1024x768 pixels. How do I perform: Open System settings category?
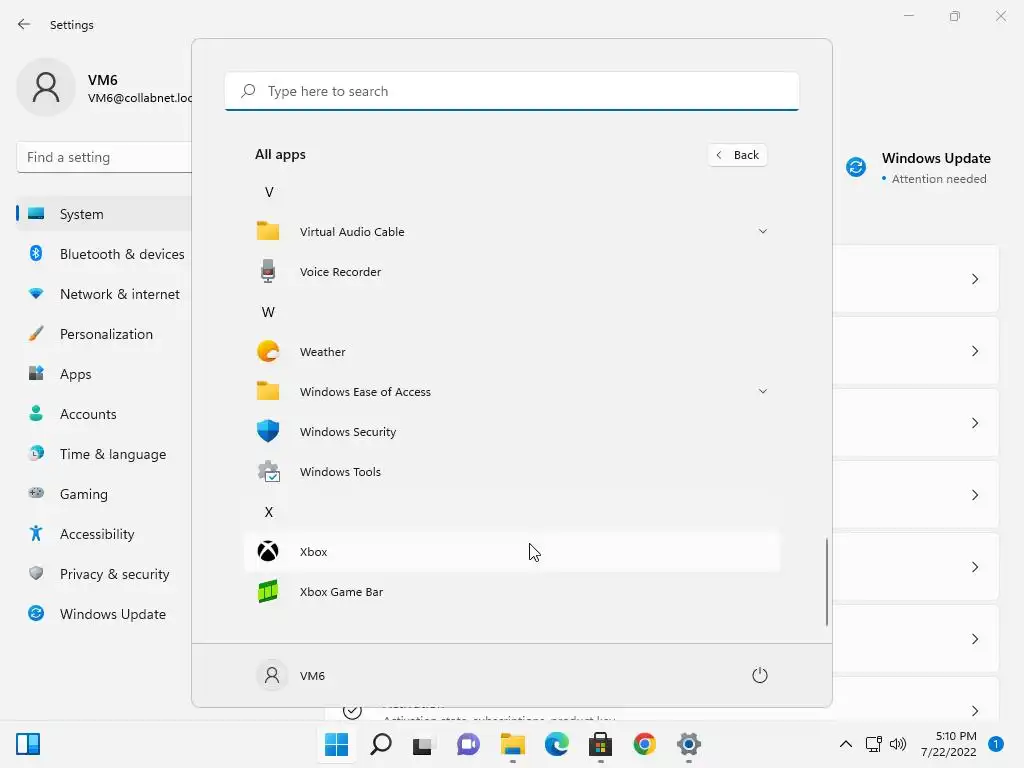point(104,214)
